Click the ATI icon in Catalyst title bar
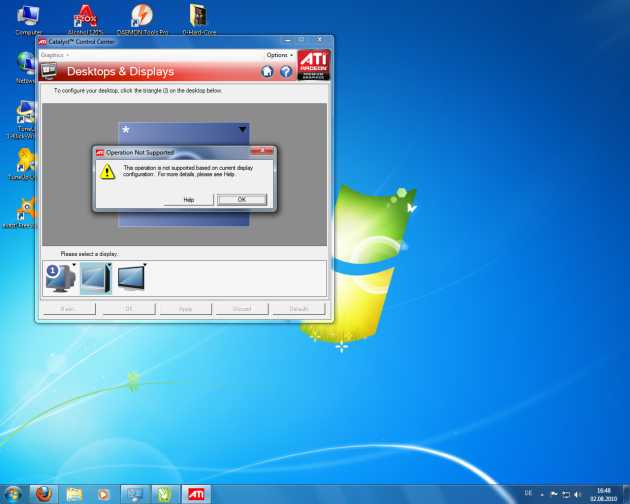This screenshot has width=630, height=504. pyautogui.click(x=43, y=42)
